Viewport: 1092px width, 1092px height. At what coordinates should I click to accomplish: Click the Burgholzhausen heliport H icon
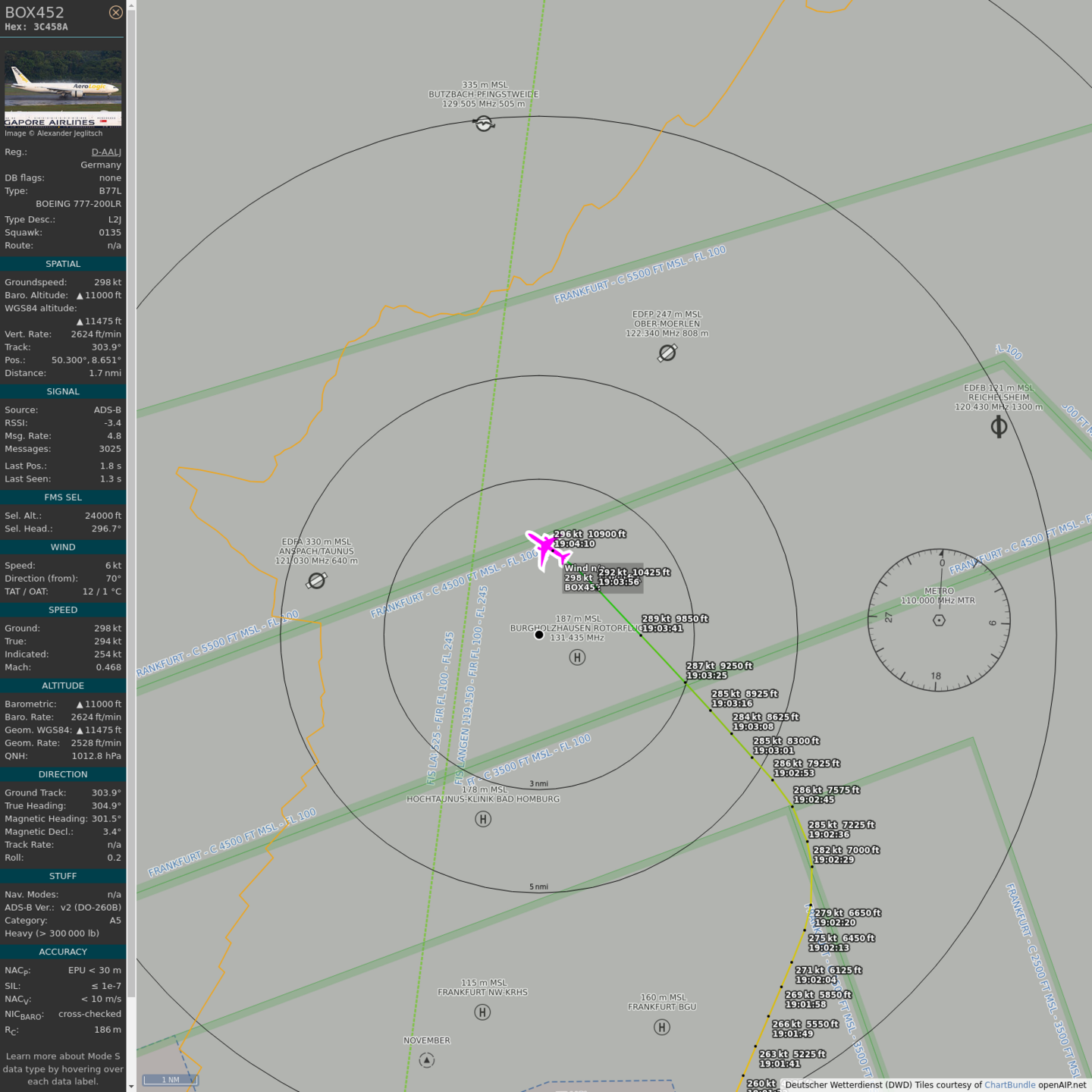pos(577,657)
